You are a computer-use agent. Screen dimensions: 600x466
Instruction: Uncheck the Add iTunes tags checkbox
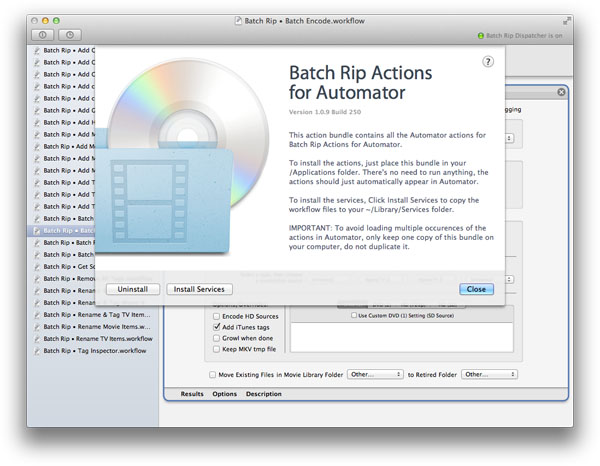pyautogui.click(x=217, y=327)
